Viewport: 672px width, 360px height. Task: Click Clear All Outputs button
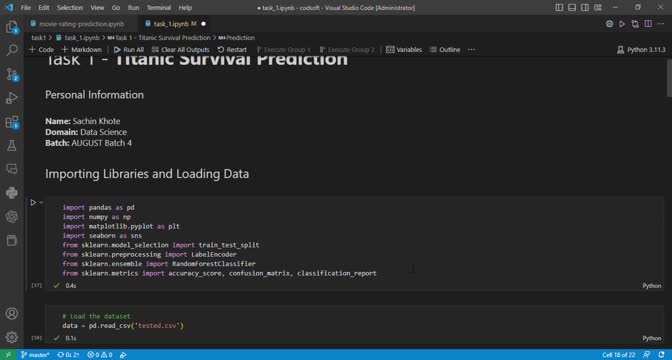point(180,50)
